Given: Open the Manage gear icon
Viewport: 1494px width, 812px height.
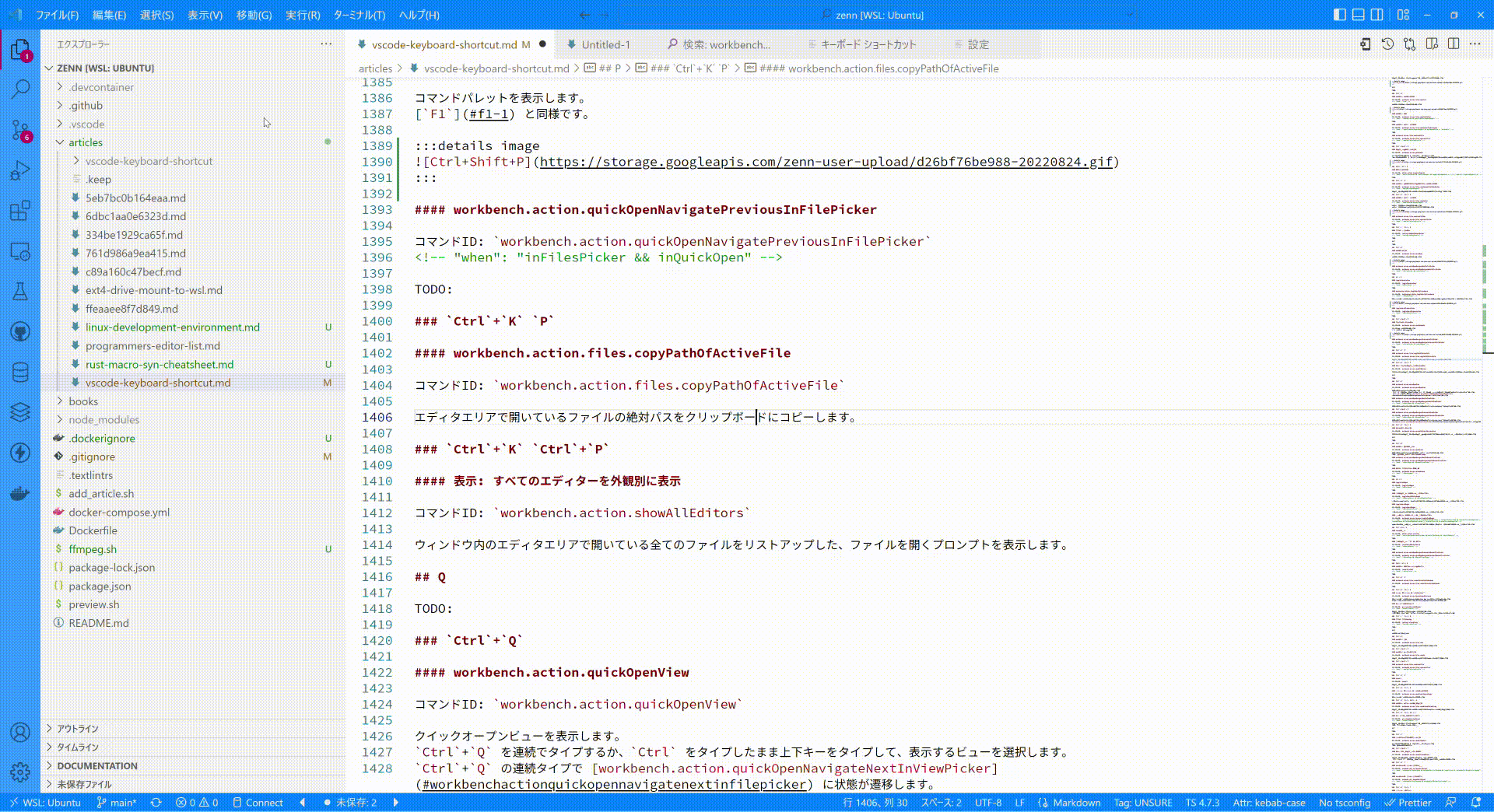Looking at the screenshot, I should (20, 772).
